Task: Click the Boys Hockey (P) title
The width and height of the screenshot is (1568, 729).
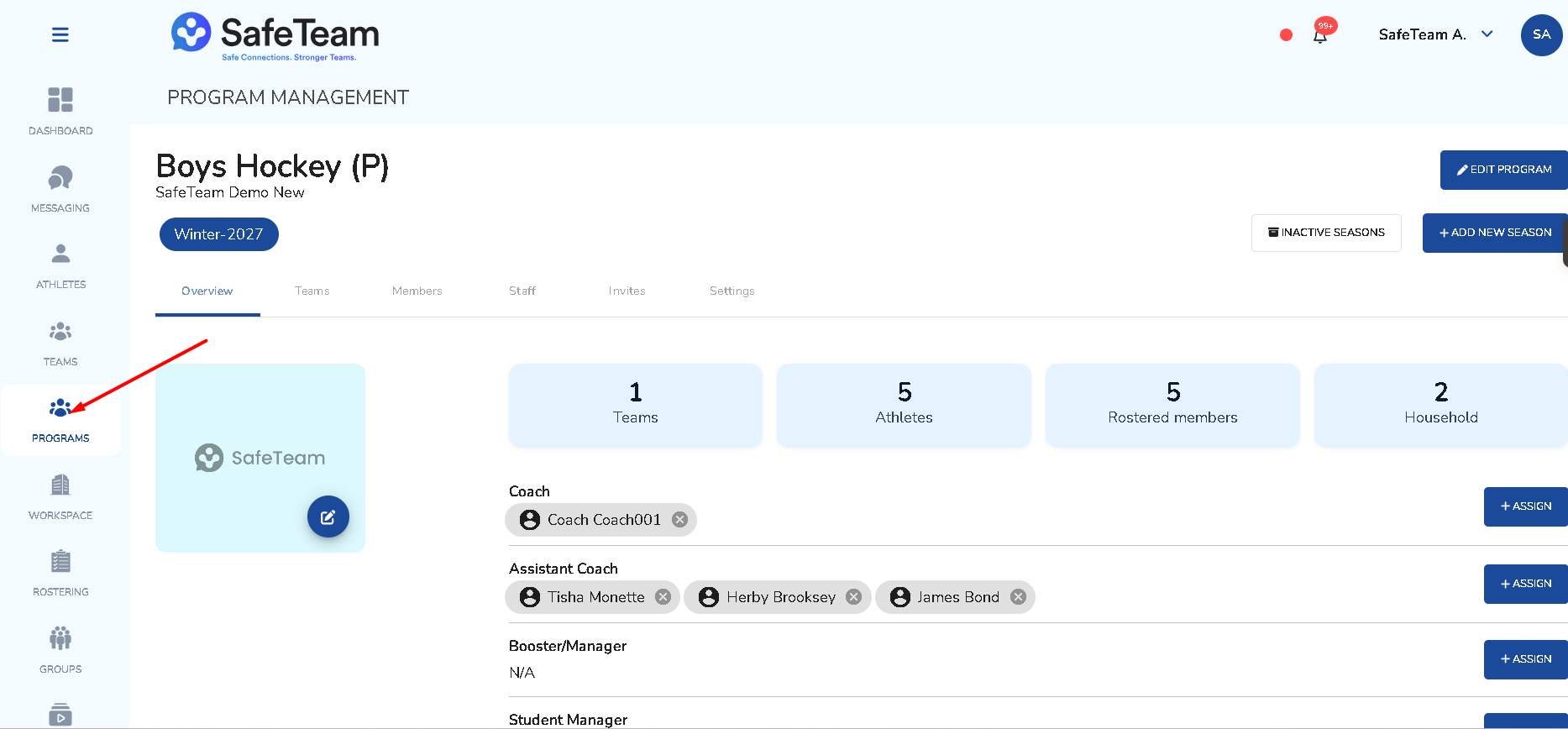Action: point(273,166)
